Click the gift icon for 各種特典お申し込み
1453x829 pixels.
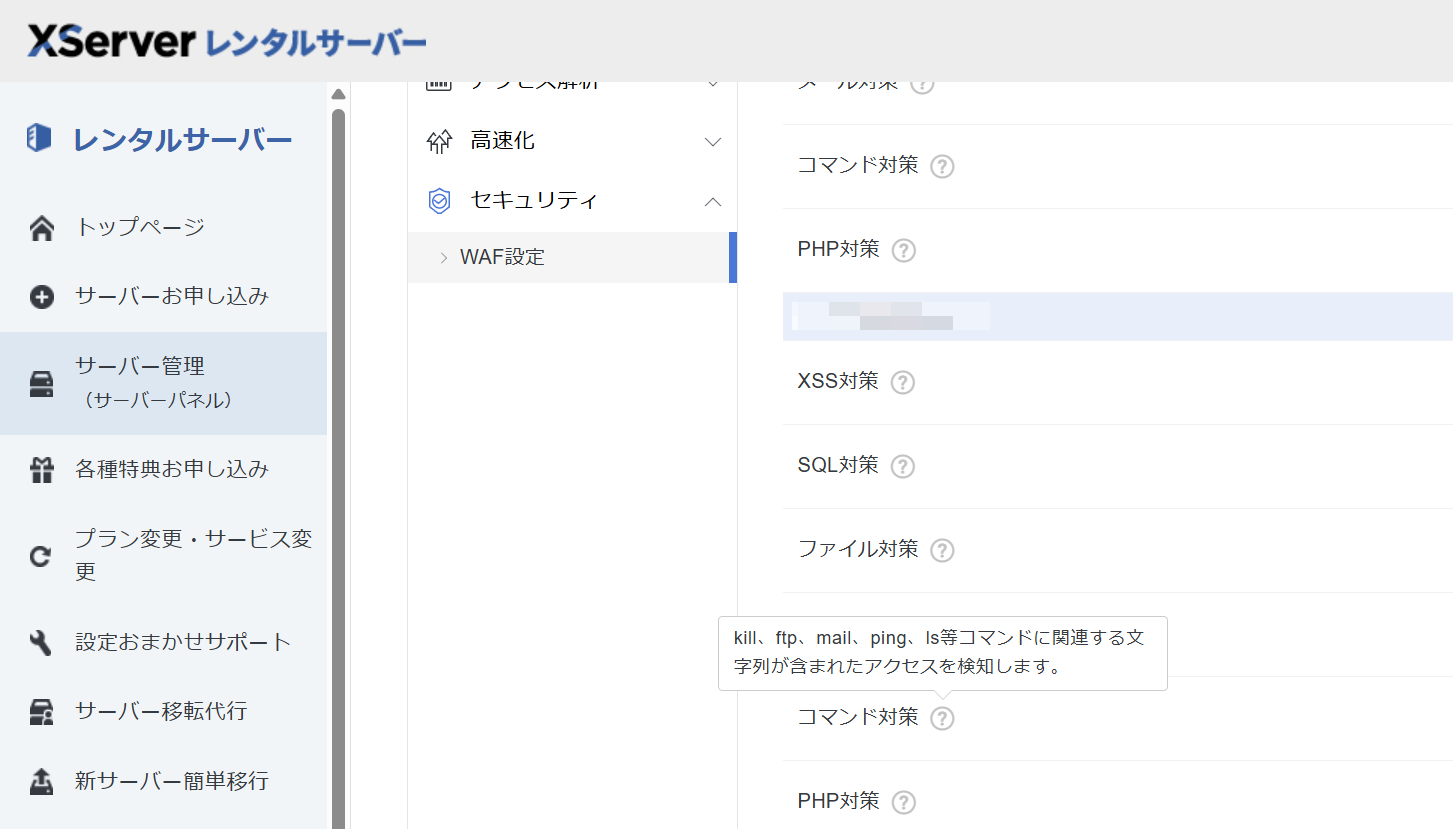coord(42,470)
